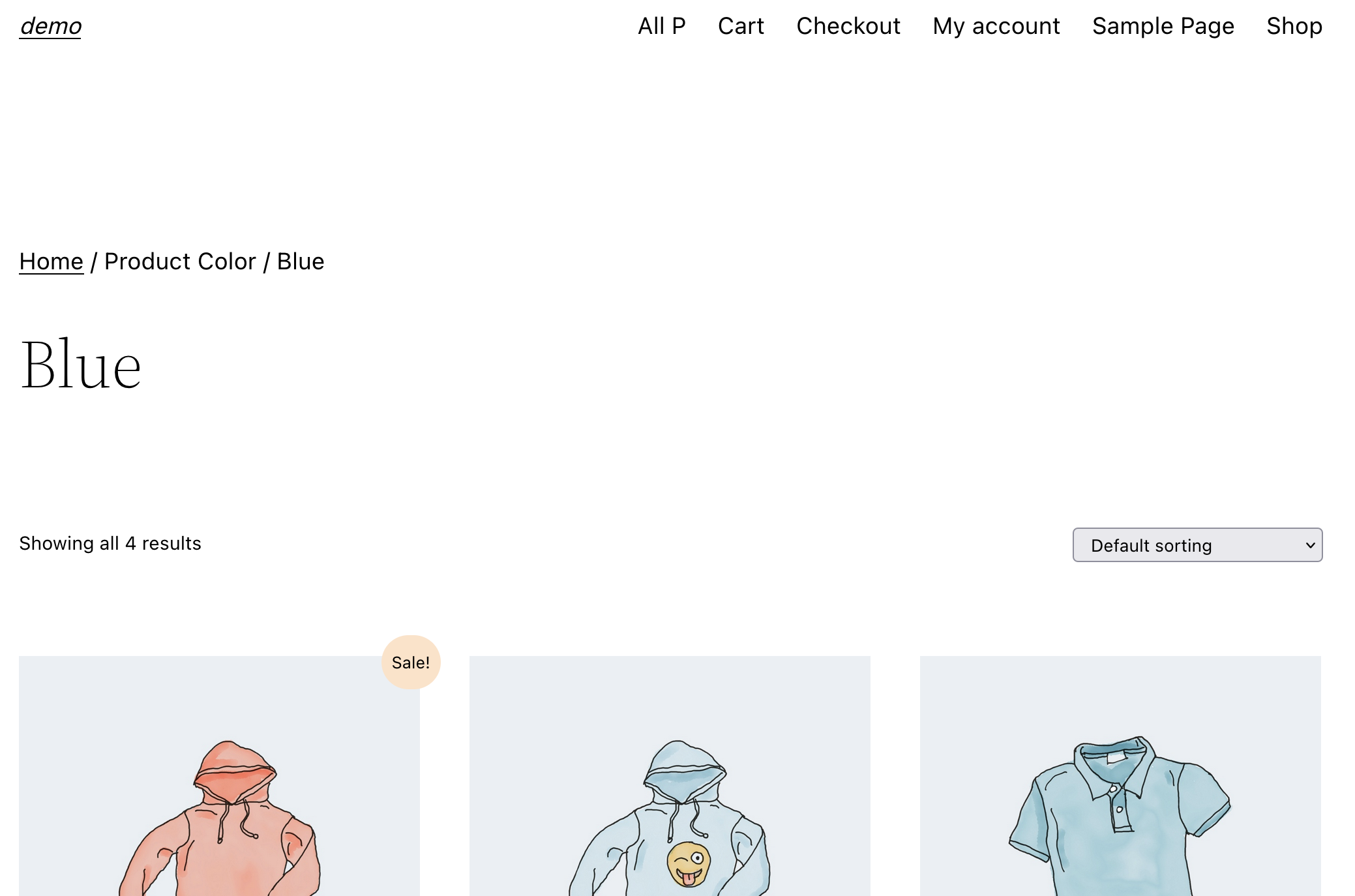Click the Sale! badge on hoodie

(411, 663)
